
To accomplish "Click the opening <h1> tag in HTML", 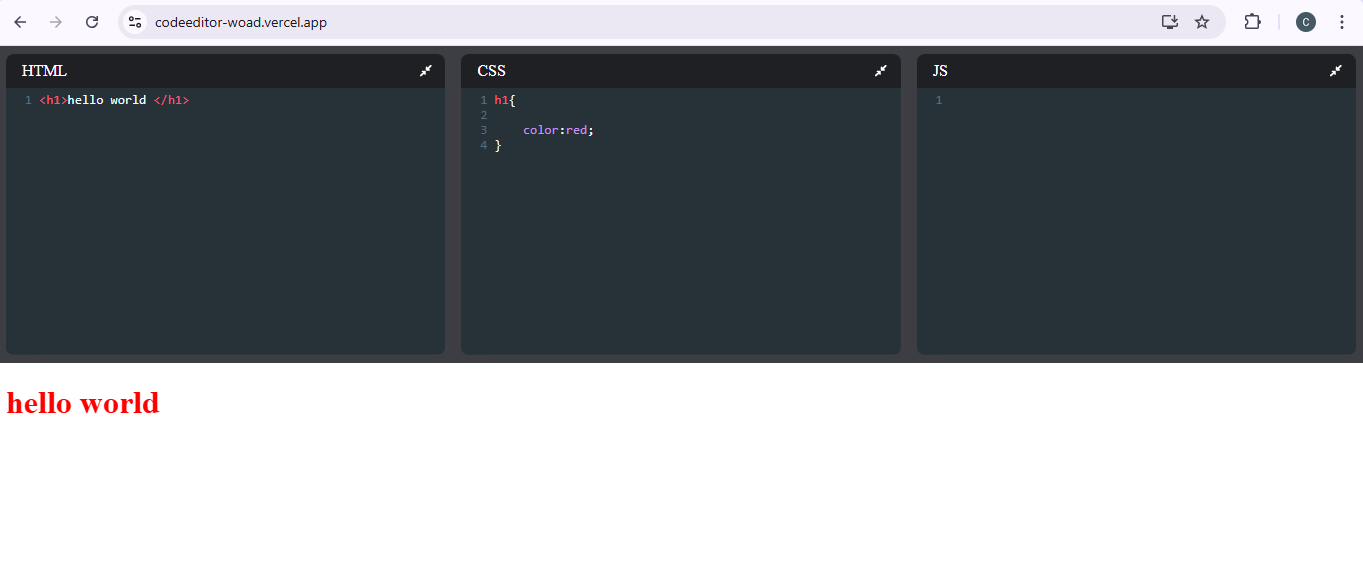I will [53, 100].
